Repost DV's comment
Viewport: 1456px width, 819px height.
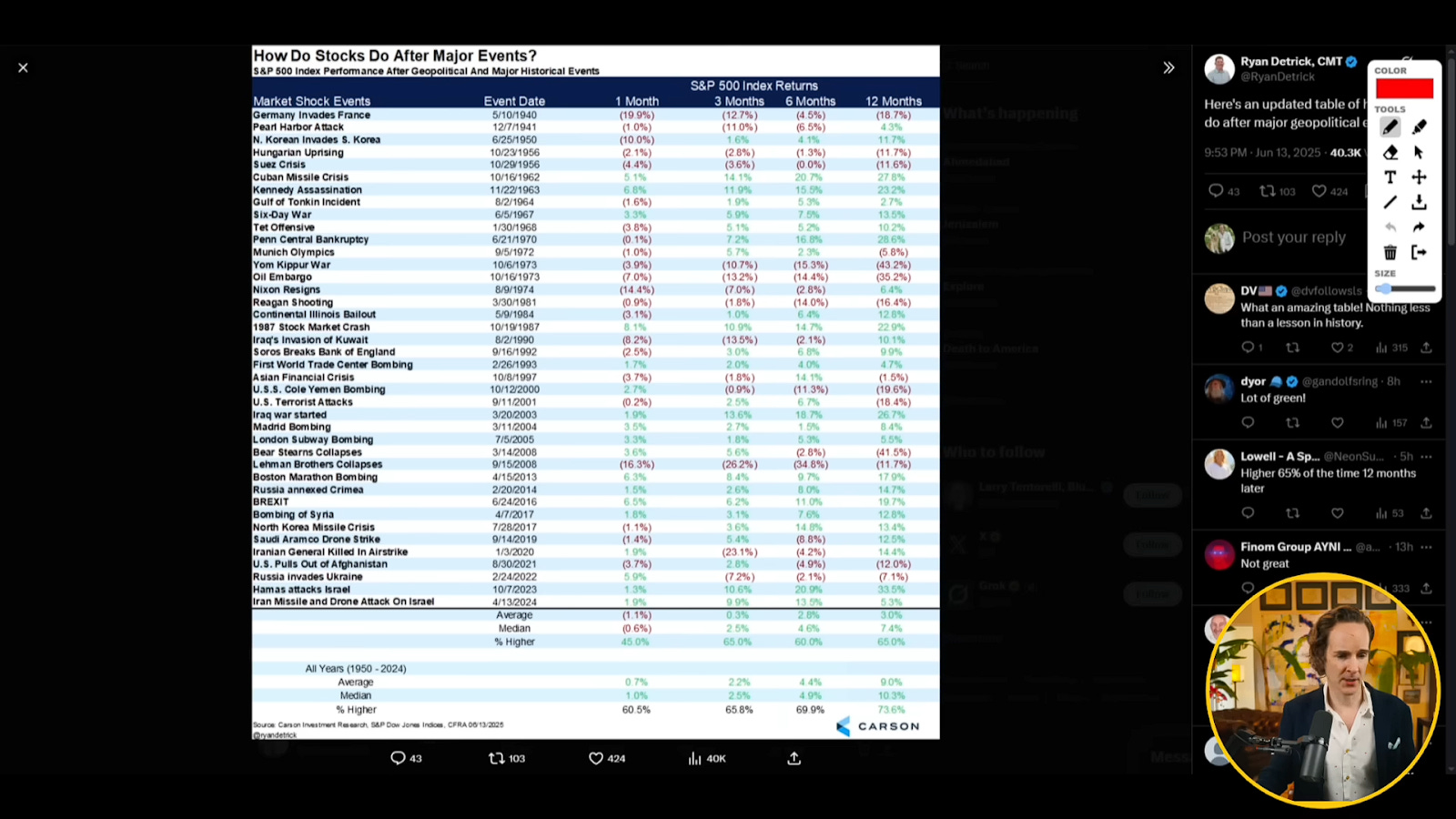1292,348
